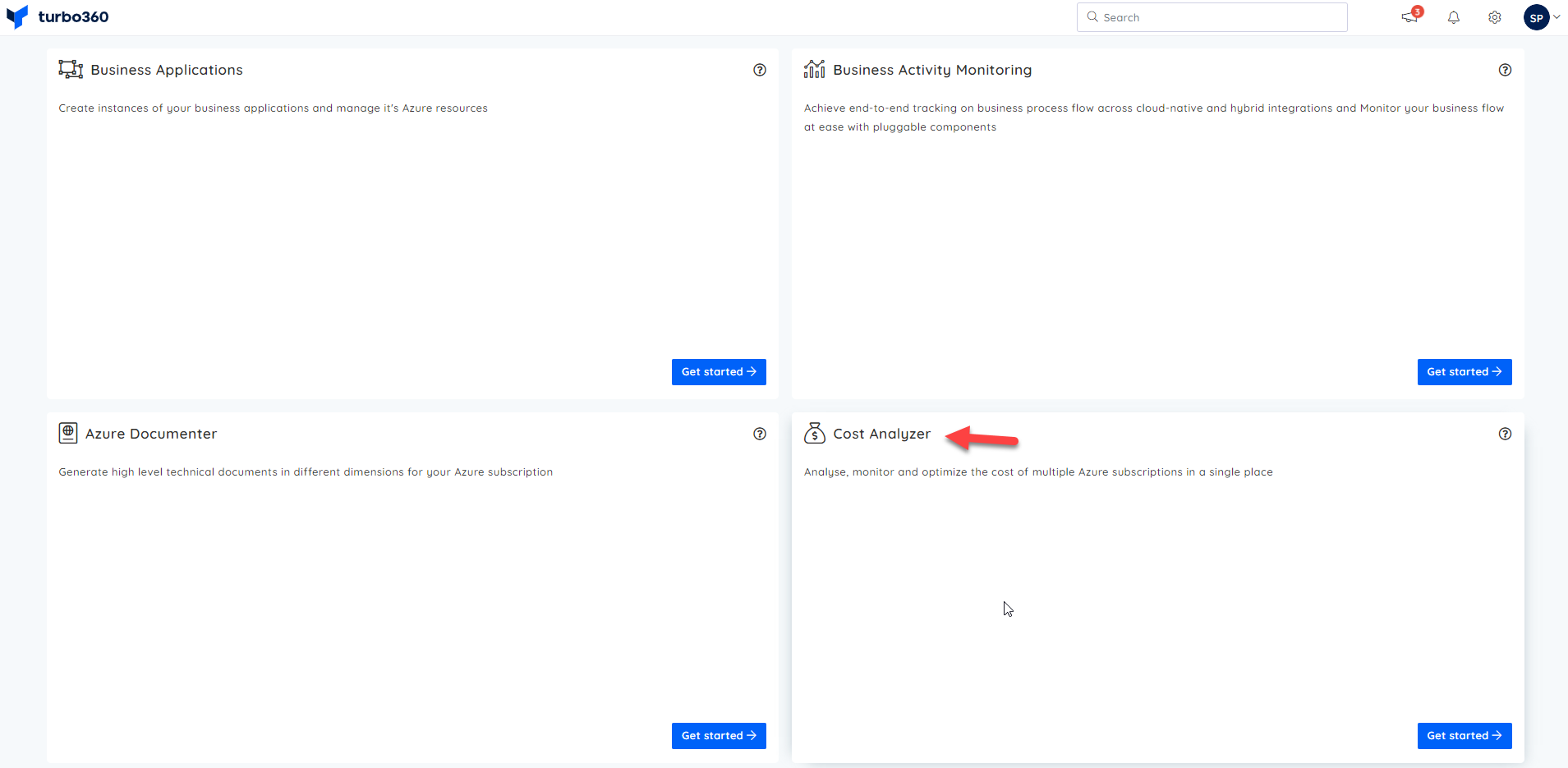Open help for Business Activity Monitoring
Screen dimensions: 1568x768
click(1505, 70)
